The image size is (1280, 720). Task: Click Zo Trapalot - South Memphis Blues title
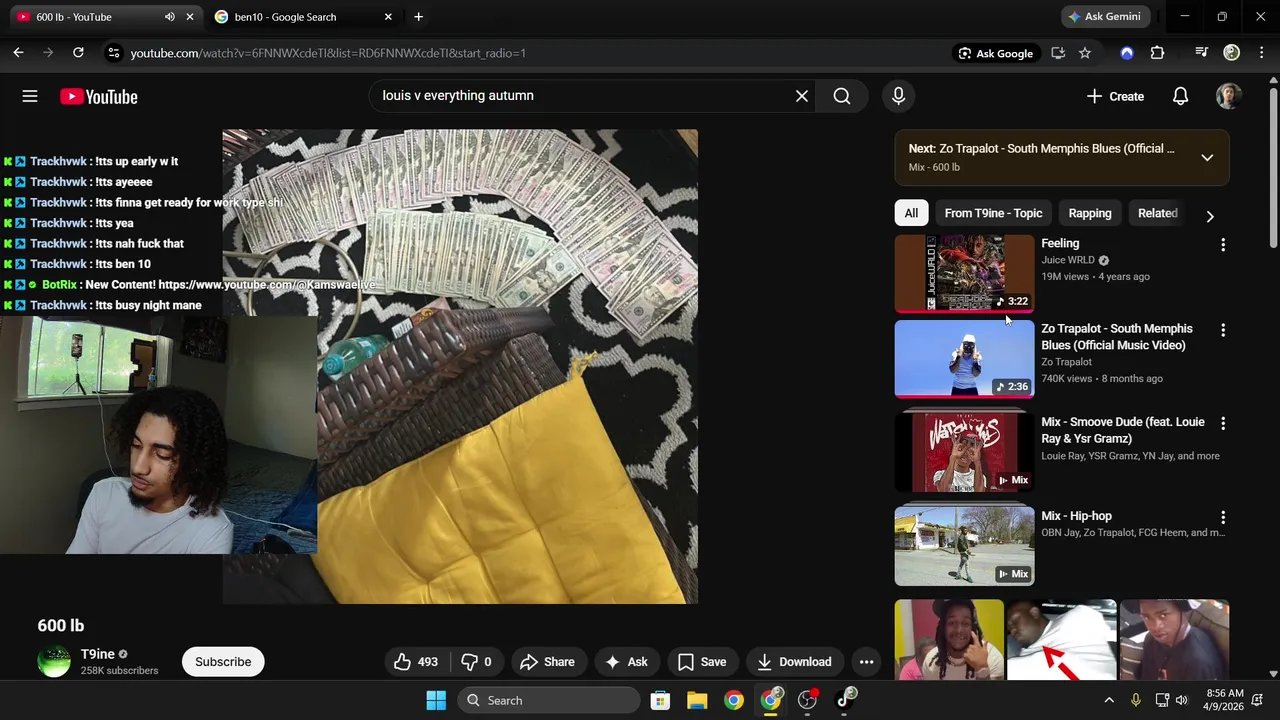(x=1117, y=337)
